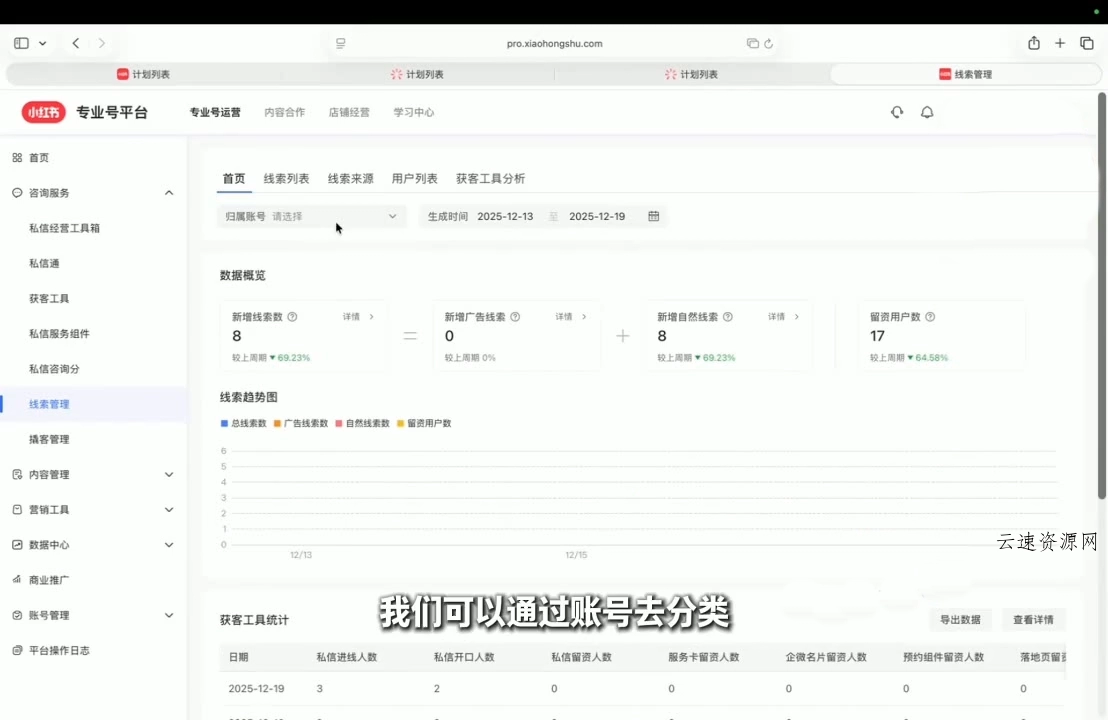Open the 归属账号 account selector dropdown

(x=310, y=216)
